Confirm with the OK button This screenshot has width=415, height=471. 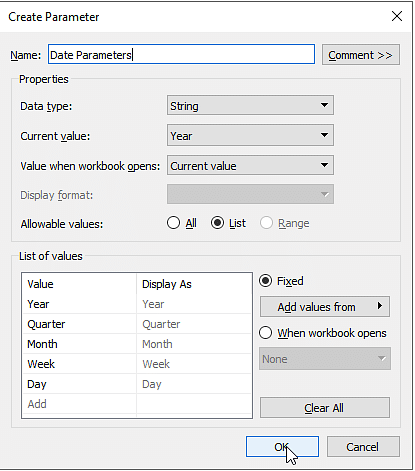click(x=282, y=447)
